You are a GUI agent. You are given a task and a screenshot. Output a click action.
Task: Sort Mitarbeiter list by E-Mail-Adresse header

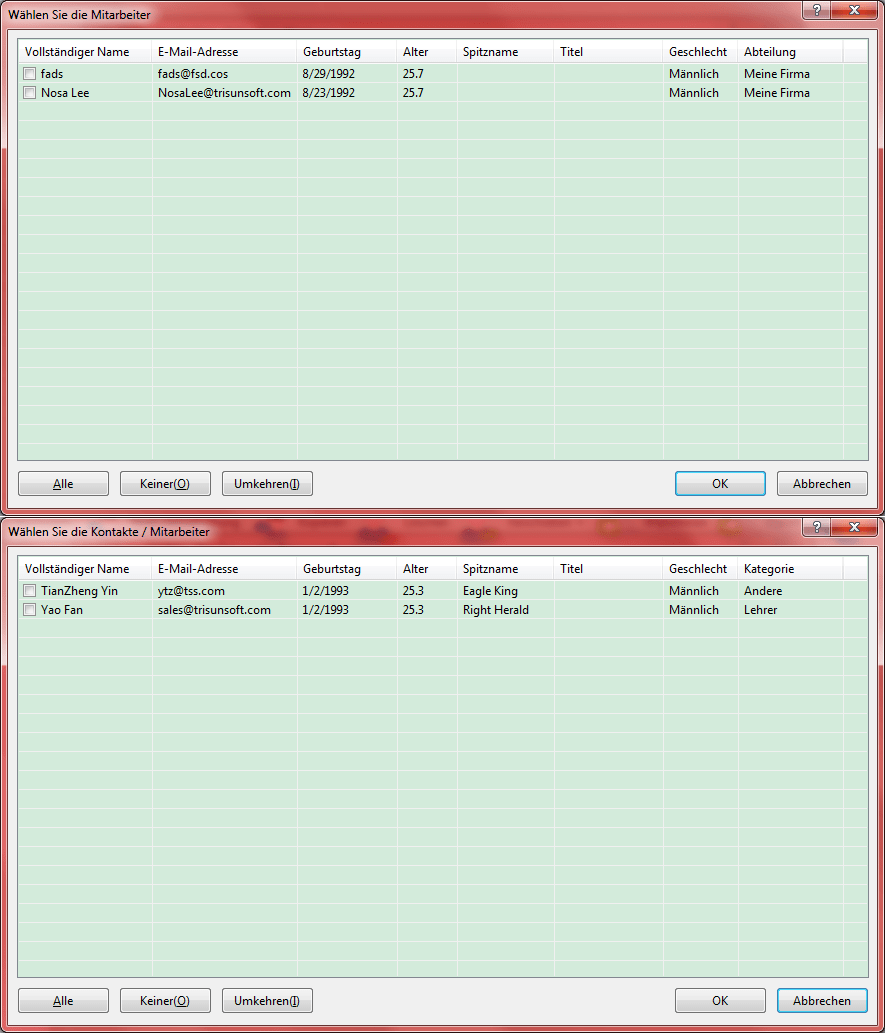coord(224,51)
